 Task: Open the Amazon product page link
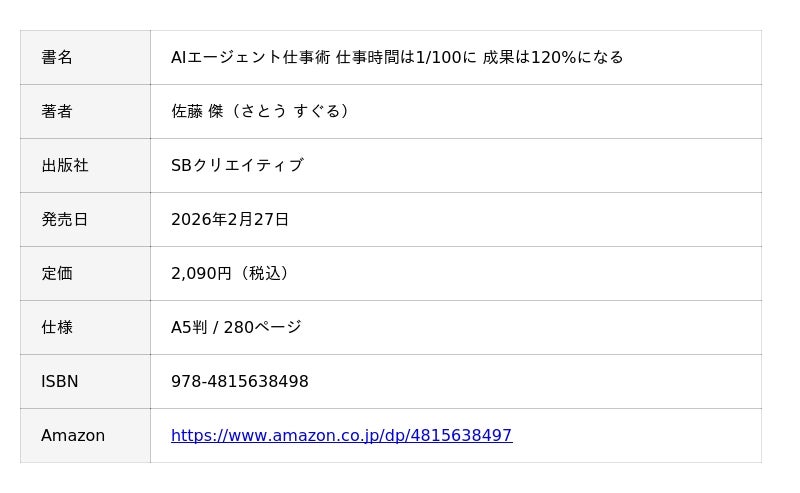pos(341,436)
